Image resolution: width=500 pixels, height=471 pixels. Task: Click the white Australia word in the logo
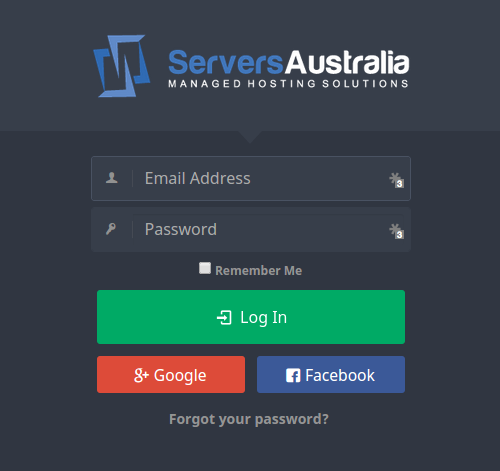point(347,62)
